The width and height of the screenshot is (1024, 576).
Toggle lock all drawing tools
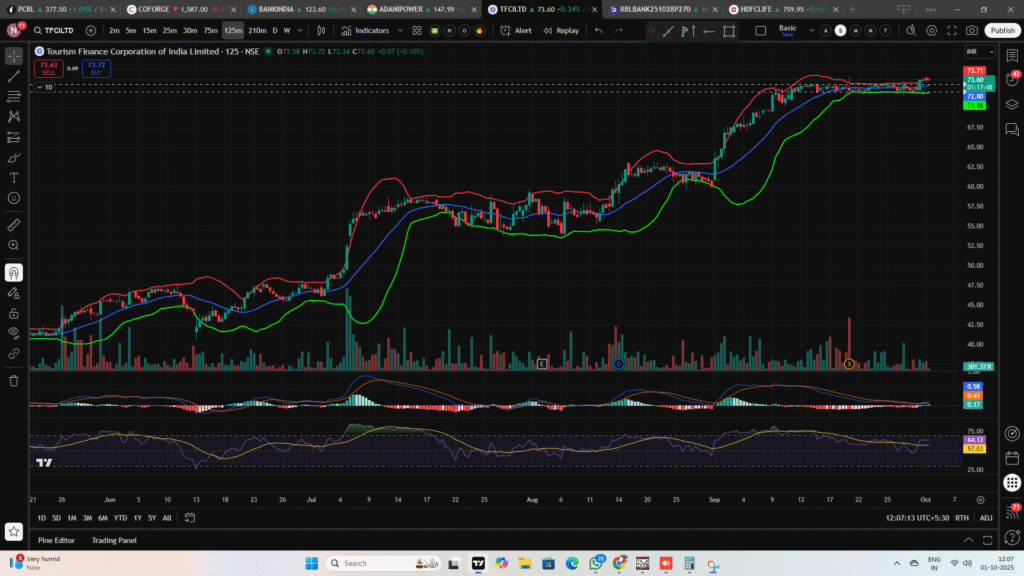coord(14,312)
